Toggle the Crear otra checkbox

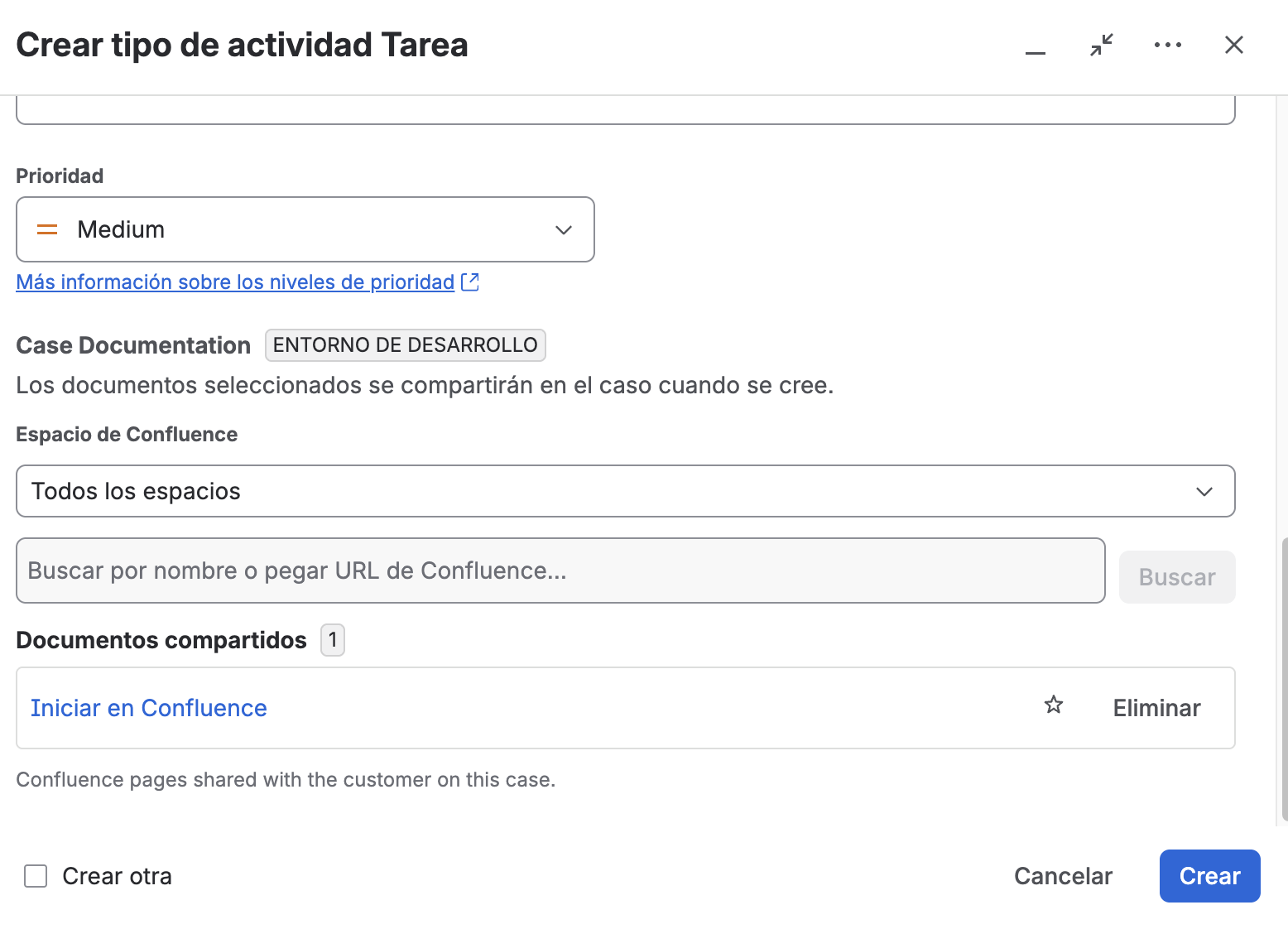(36, 876)
